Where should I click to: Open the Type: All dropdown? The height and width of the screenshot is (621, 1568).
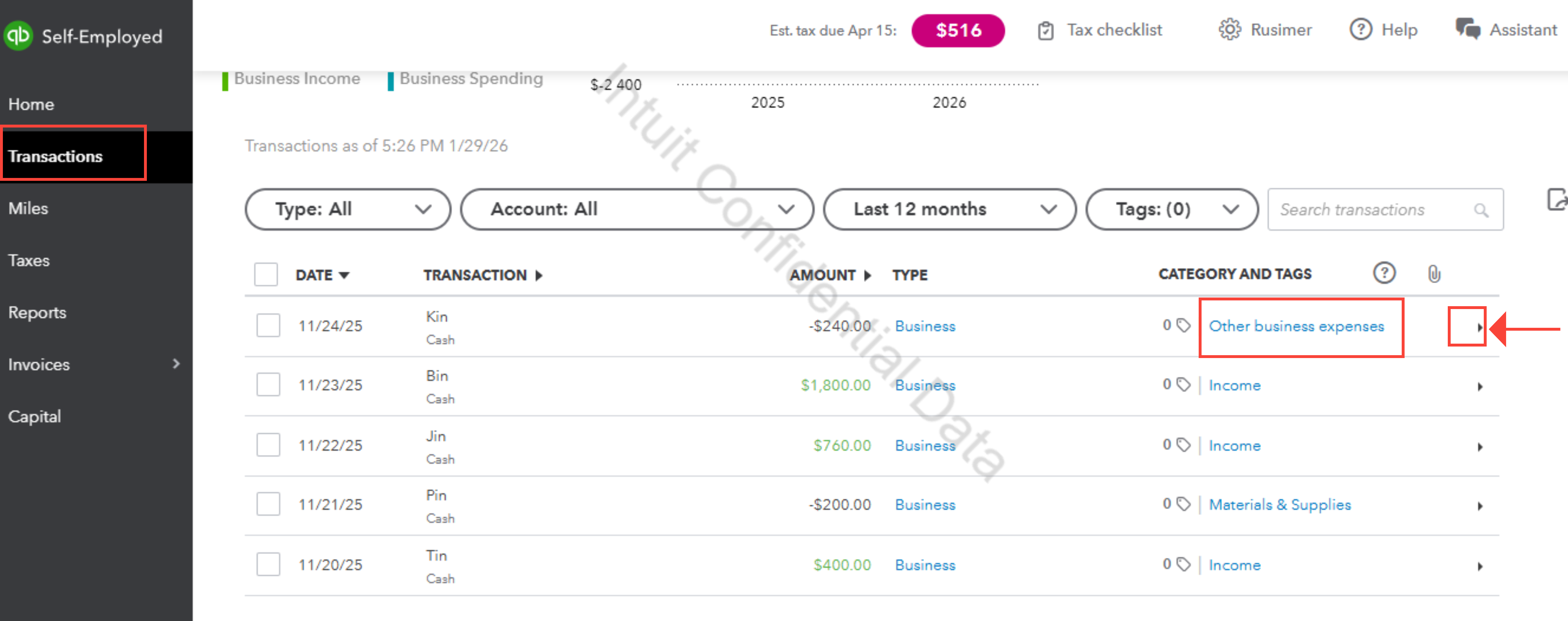(x=348, y=209)
